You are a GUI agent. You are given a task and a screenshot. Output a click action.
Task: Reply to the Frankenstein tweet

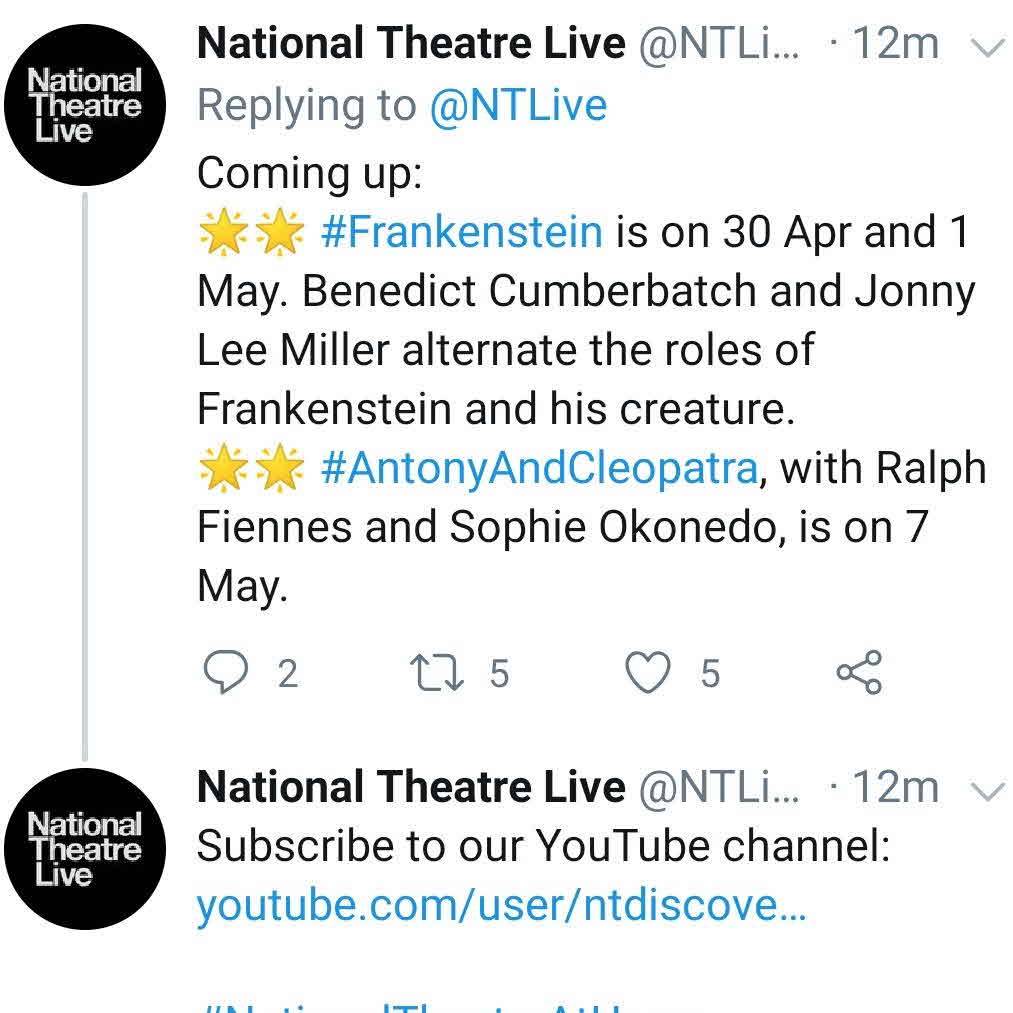tap(225, 673)
